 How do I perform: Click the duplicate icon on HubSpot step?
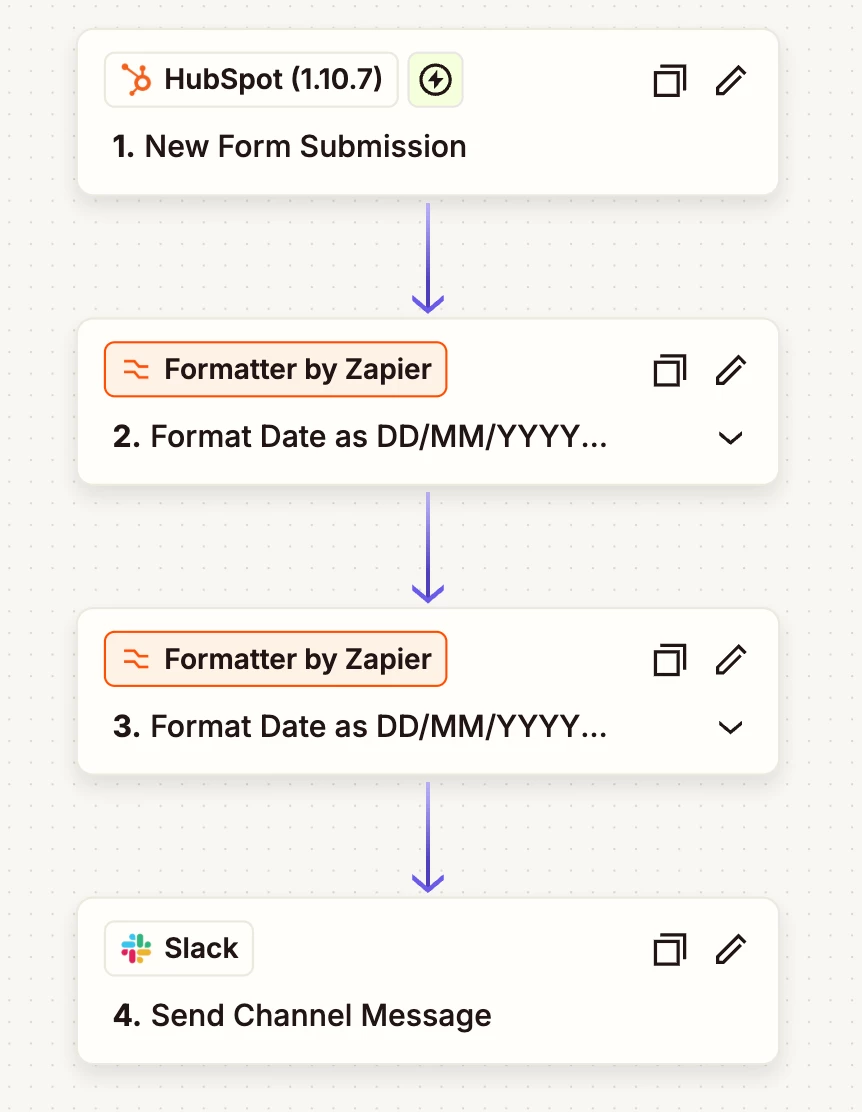point(670,80)
